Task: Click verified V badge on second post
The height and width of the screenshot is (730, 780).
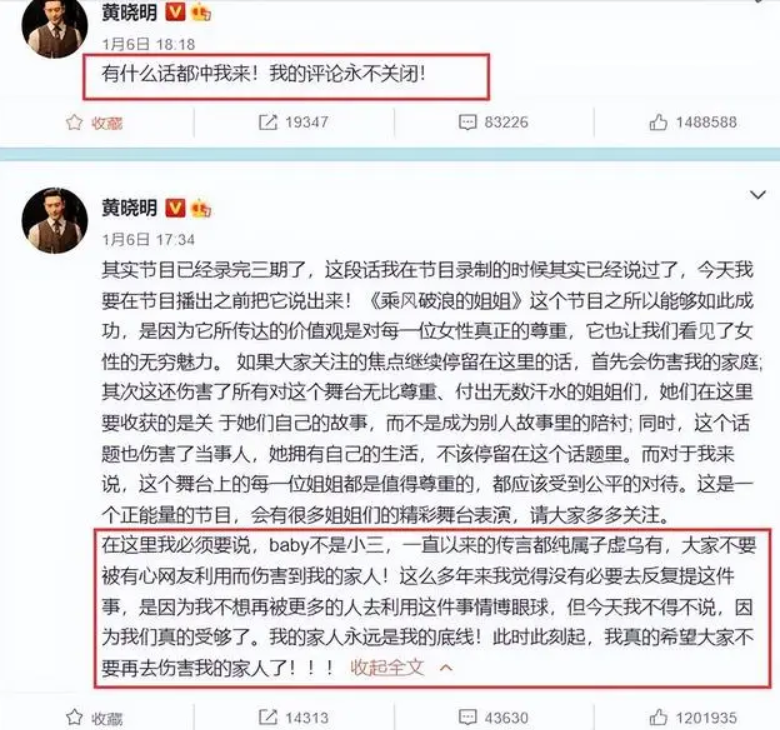Action: click(x=175, y=208)
